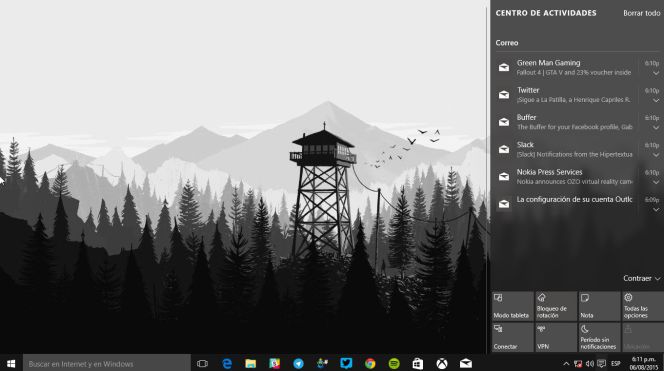664x371 pixels.
Task: Open the Windows Store from the taskbar
Action: click(x=418, y=363)
